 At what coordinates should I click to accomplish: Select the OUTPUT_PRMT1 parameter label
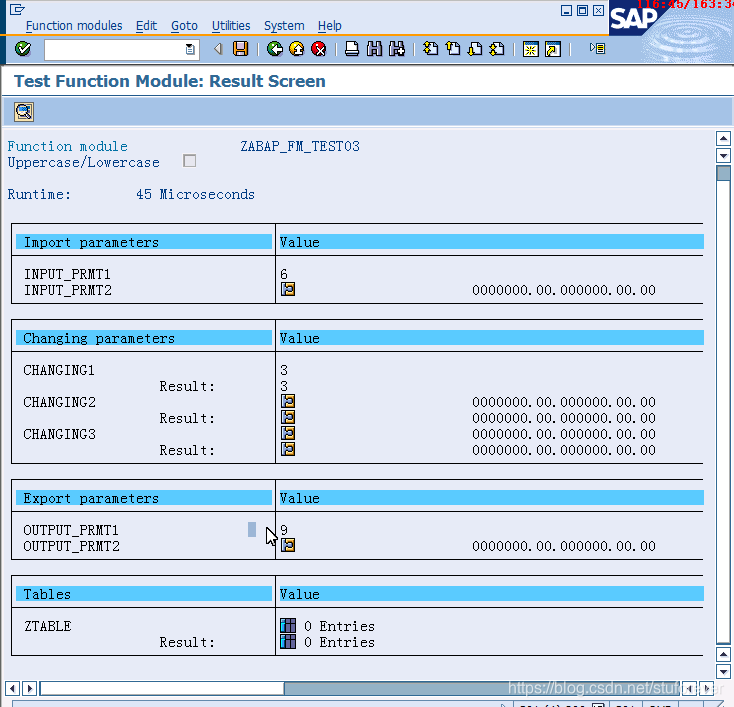(71, 530)
